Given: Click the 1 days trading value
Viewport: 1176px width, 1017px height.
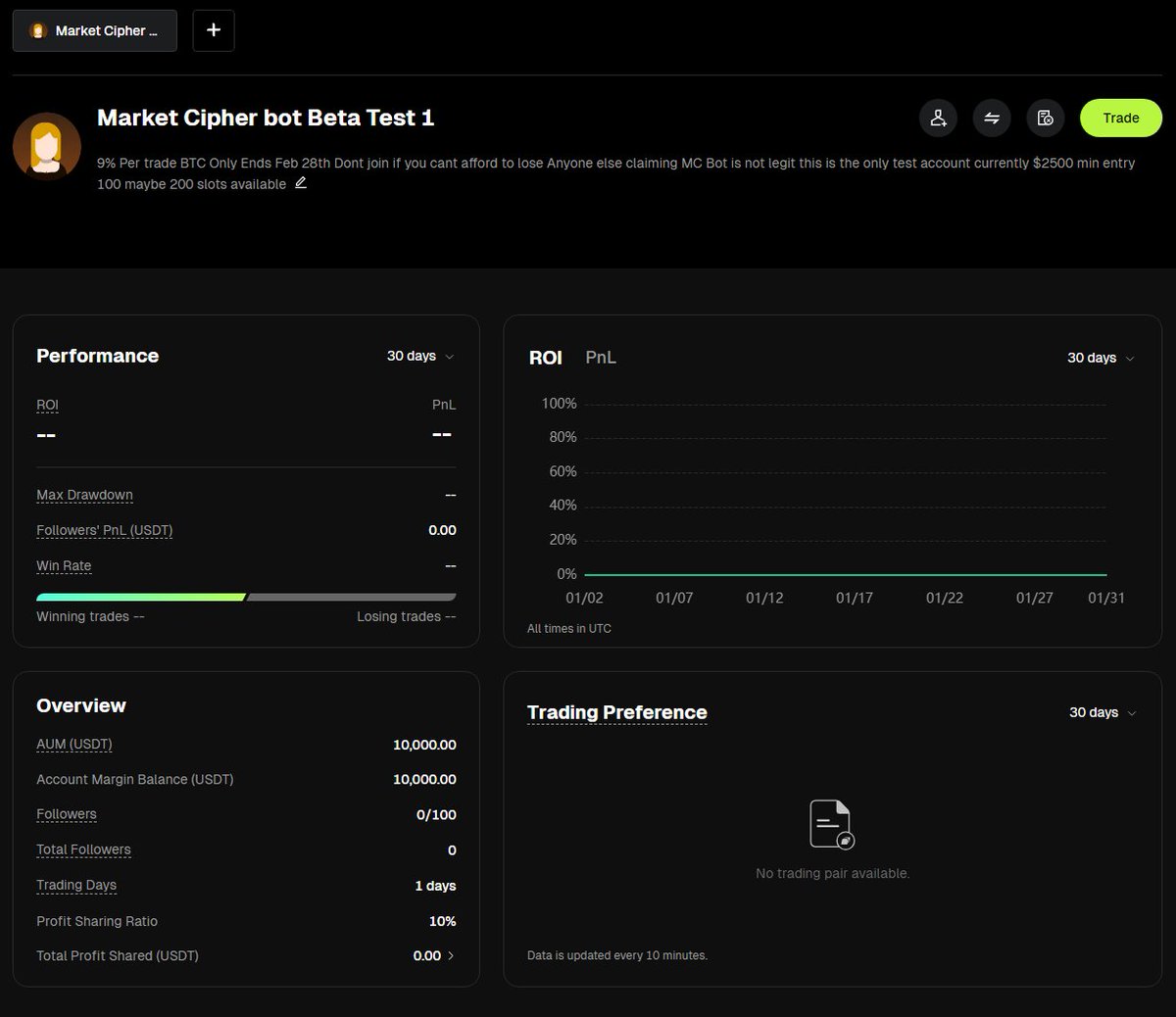Looking at the screenshot, I should coord(435,886).
